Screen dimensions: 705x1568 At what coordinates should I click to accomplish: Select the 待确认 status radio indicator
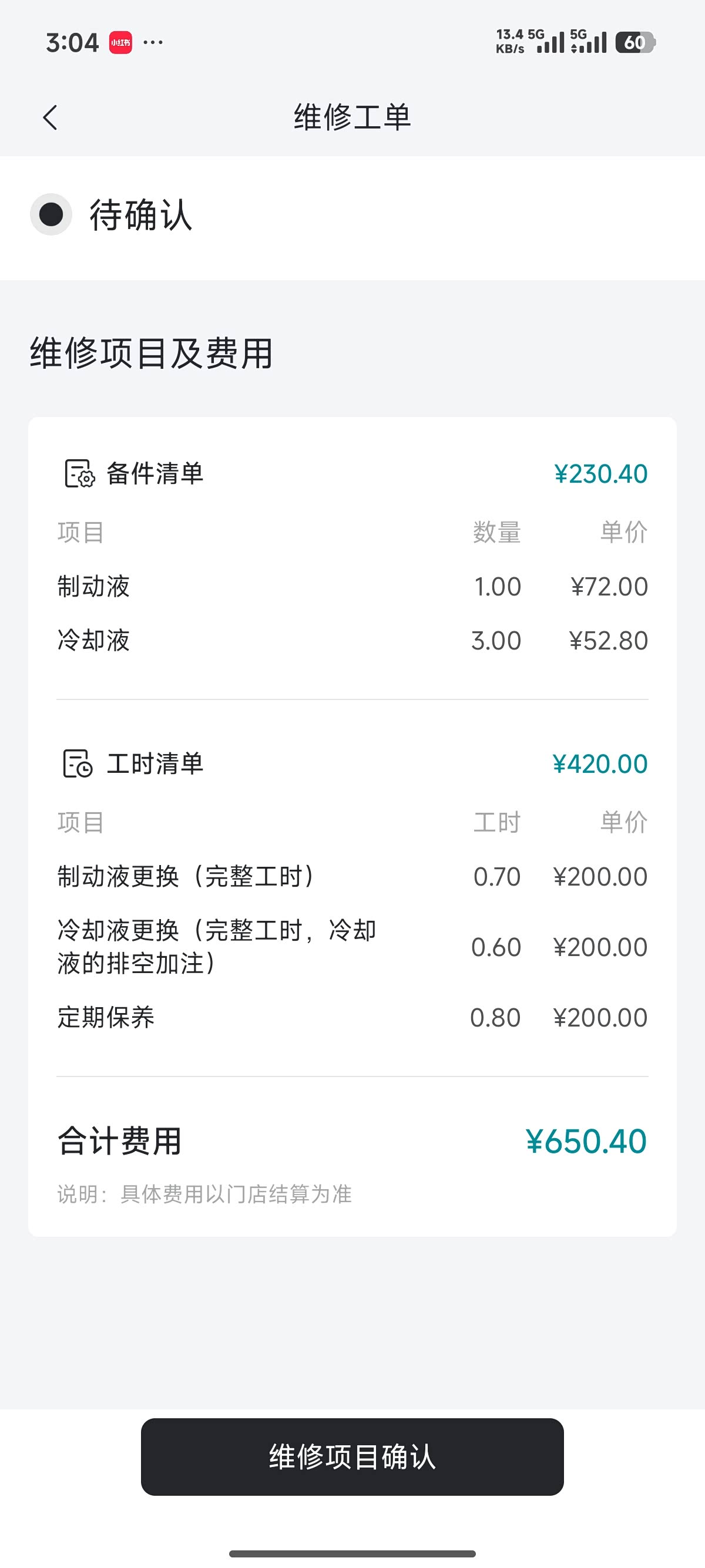pos(51,214)
